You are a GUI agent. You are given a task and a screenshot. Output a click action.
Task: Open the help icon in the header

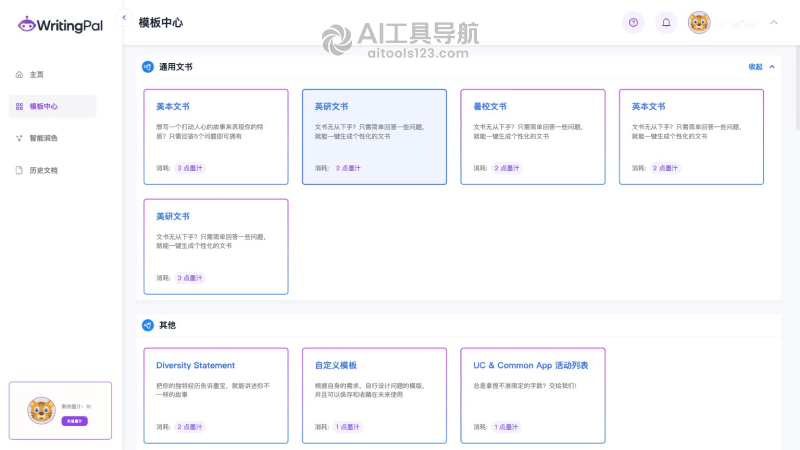(633, 22)
